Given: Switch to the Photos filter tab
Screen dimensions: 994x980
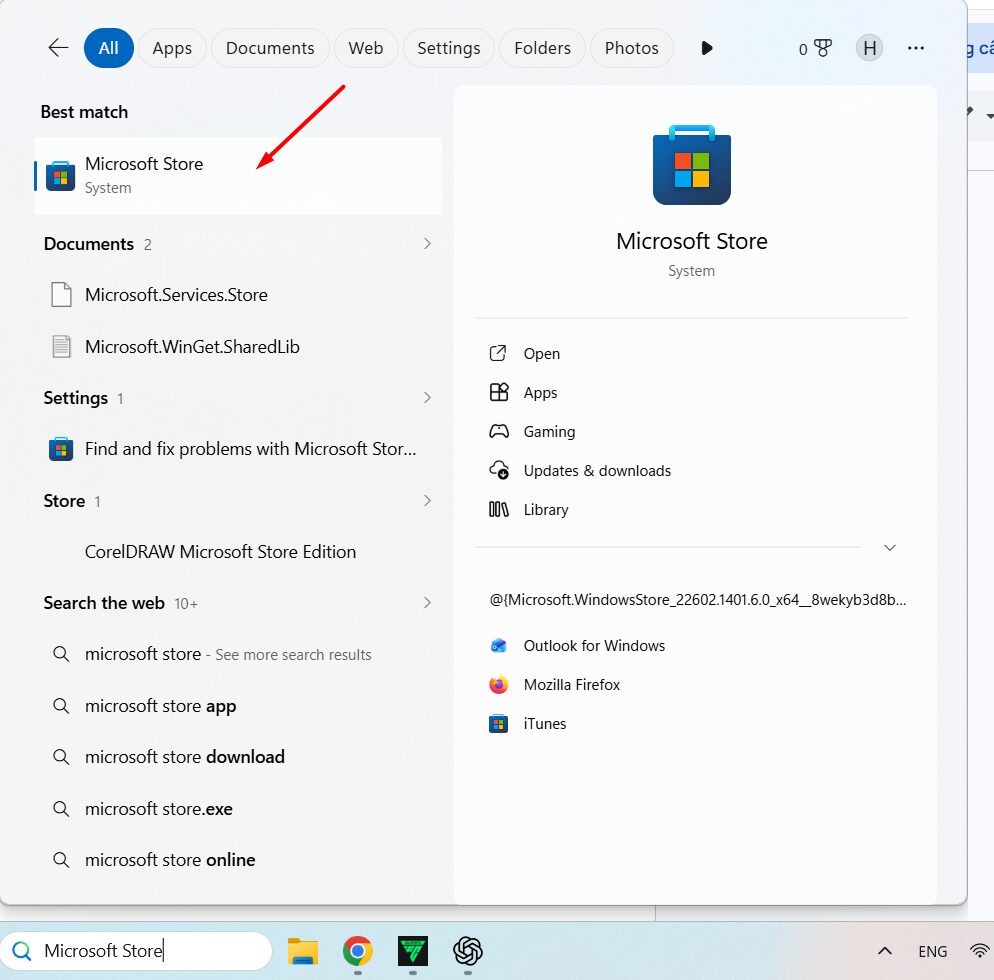Looking at the screenshot, I should 631,48.
